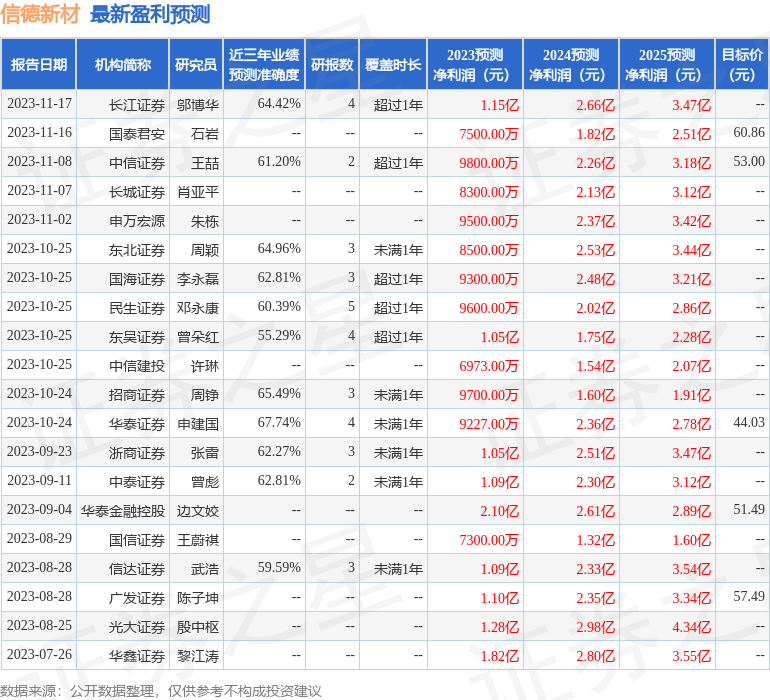Click the date 2023-09-23
770x700 pixels.
tap(39, 451)
